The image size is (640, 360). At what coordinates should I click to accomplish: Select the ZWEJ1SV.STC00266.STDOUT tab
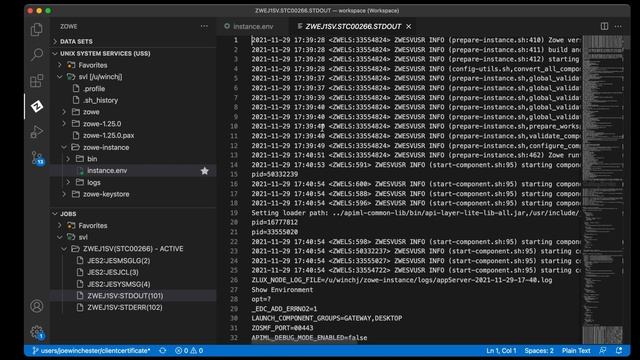pos(353,27)
